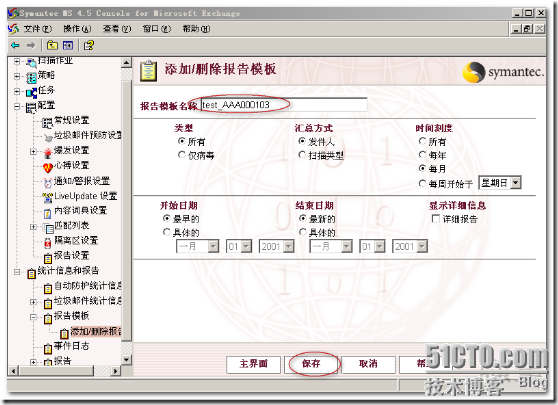Open start date year dropdown 2001
Viewport: 558px width, 405px height.
289,246
